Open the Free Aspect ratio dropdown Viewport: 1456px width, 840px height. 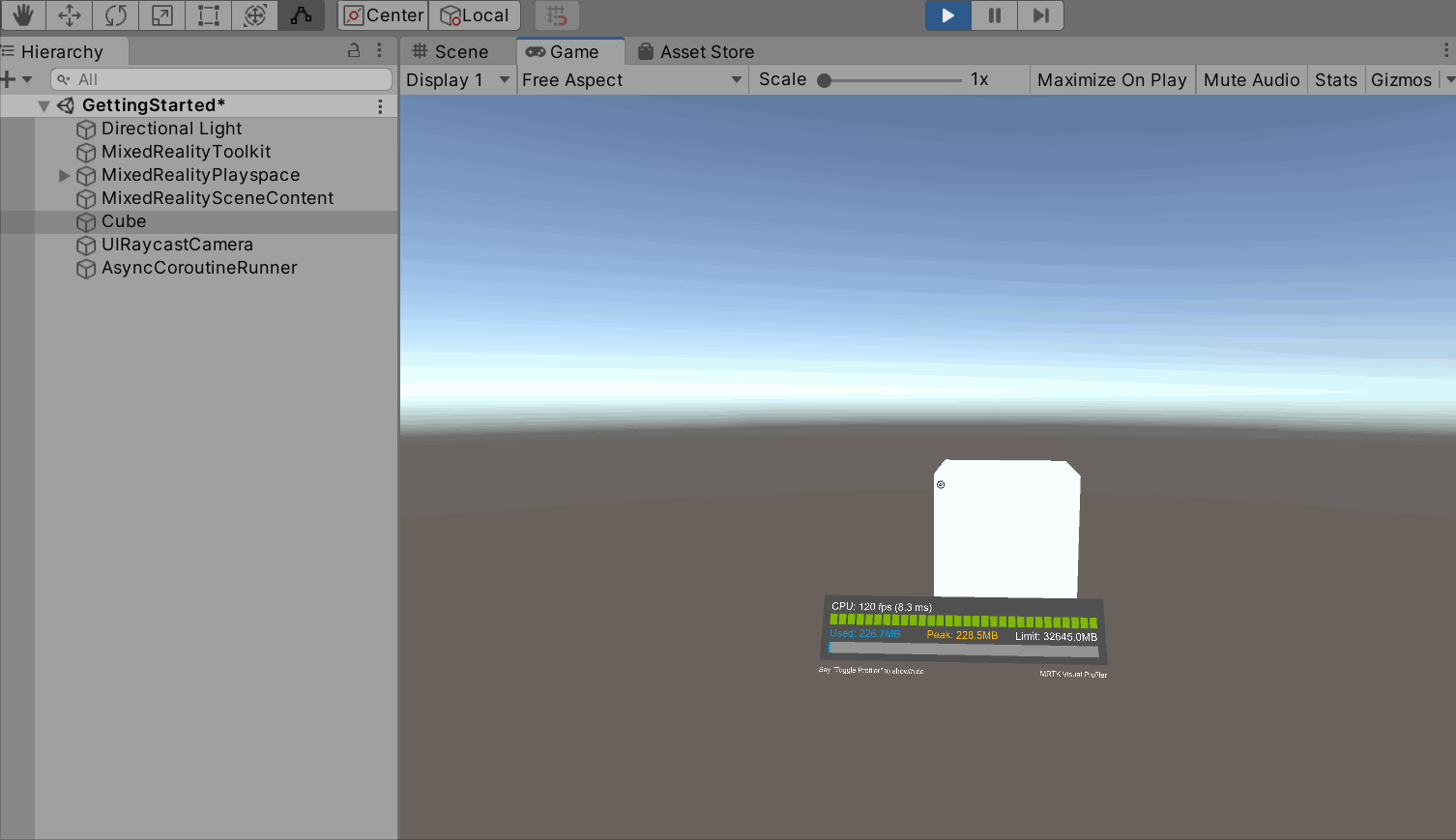pos(629,80)
